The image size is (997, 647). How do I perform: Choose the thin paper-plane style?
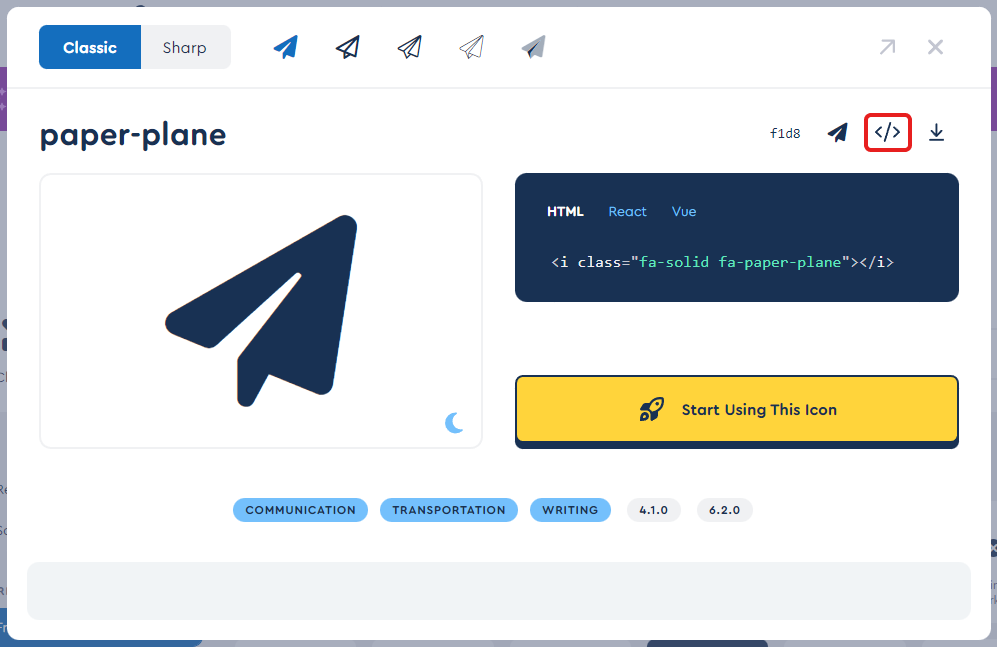click(472, 47)
